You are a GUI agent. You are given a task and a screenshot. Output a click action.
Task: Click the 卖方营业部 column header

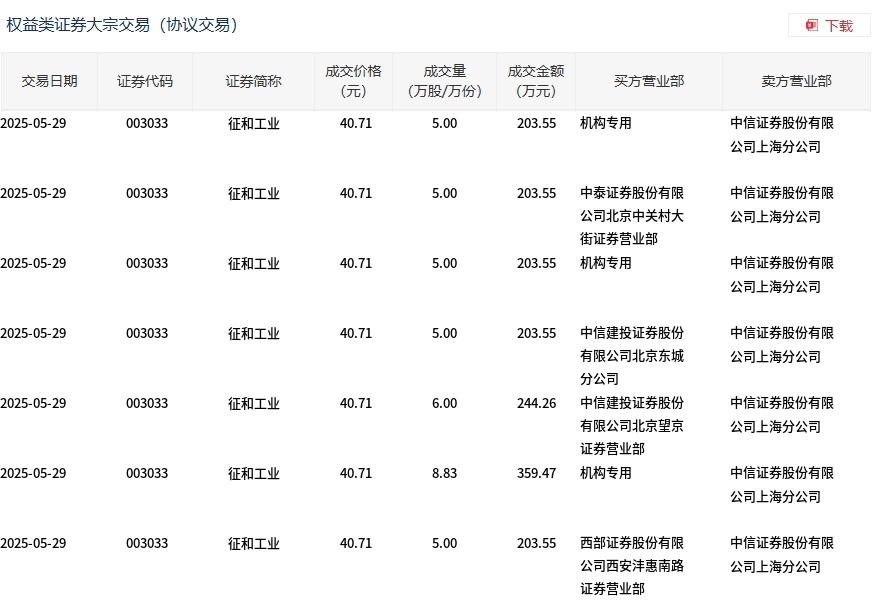click(796, 81)
